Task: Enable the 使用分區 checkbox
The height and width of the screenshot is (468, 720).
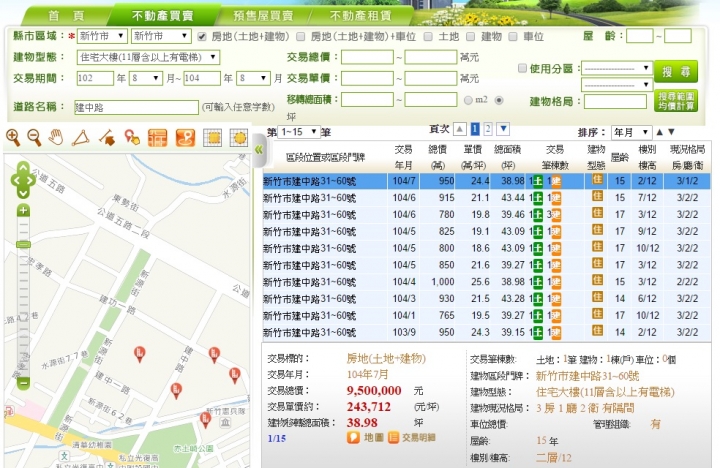Action: pos(521,68)
